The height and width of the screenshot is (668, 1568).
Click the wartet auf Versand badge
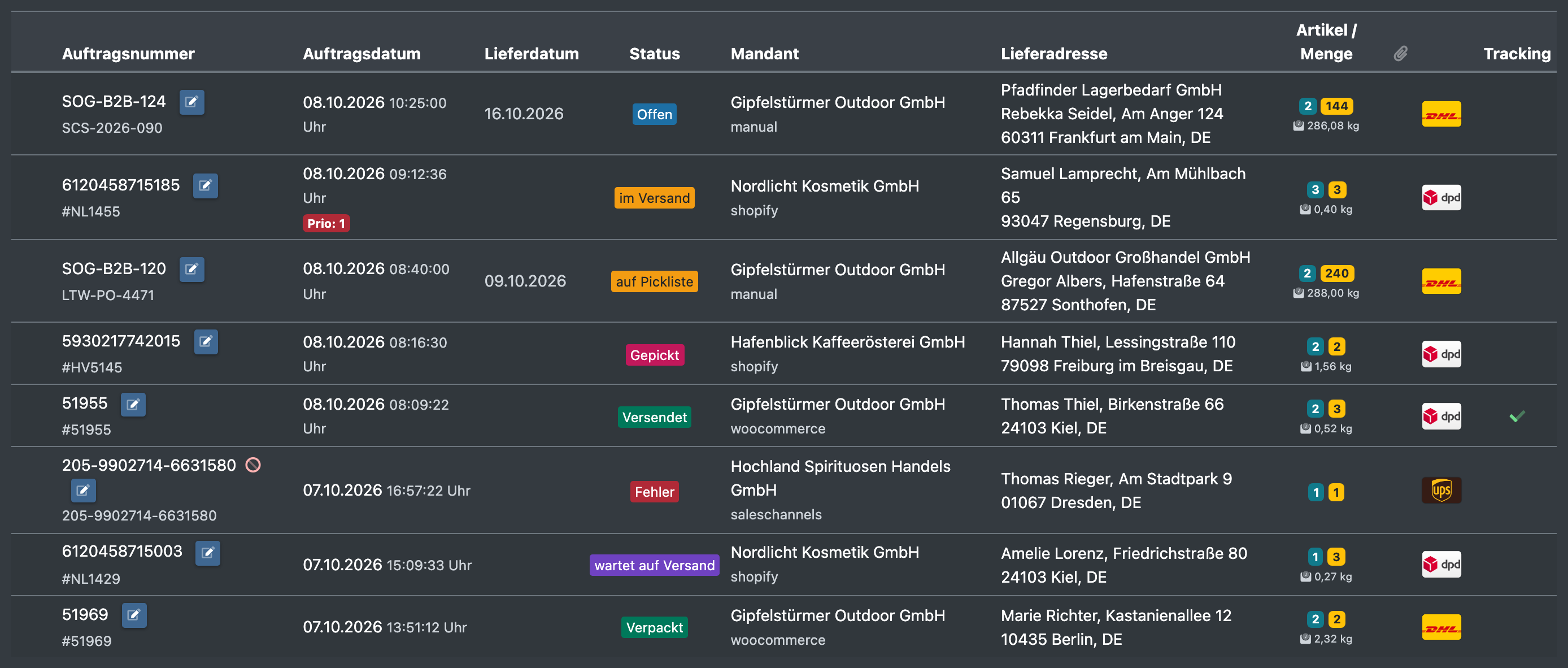pos(654,565)
